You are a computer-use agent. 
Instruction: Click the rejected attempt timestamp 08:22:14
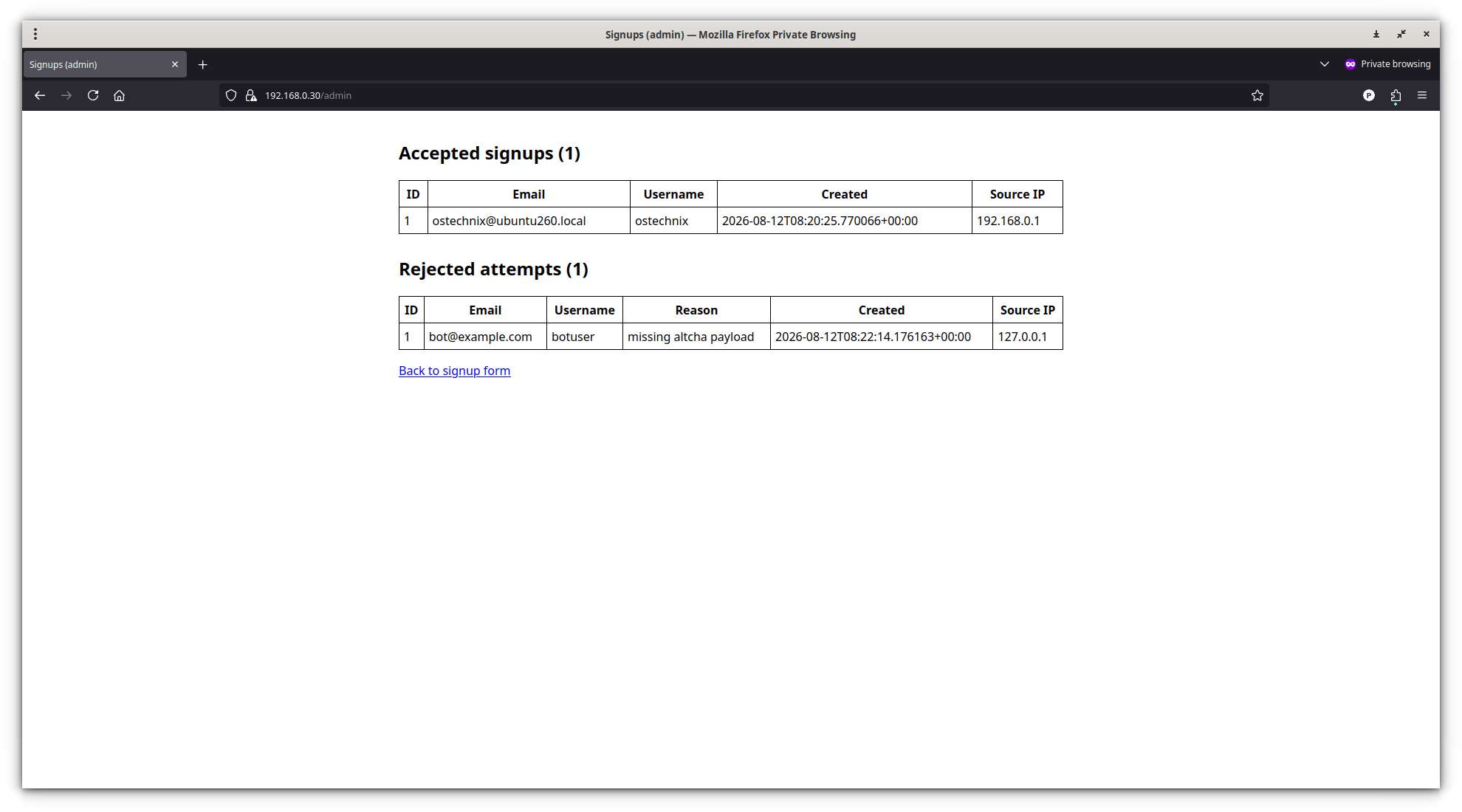tap(882, 337)
